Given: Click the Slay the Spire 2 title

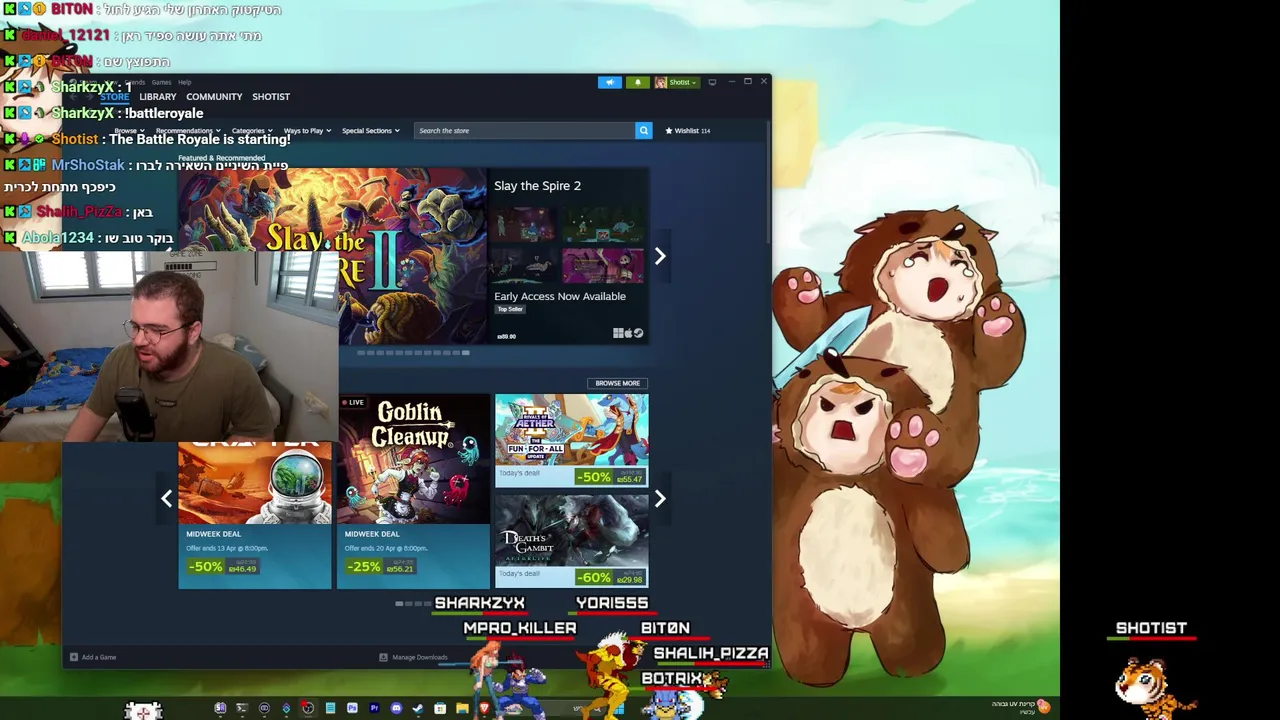Looking at the screenshot, I should tap(537, 186).
